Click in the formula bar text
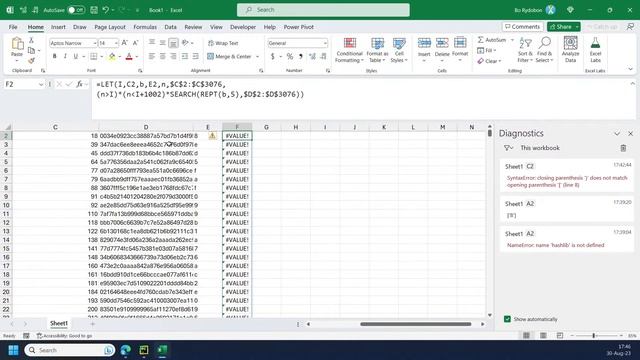 tap(200, 89)
